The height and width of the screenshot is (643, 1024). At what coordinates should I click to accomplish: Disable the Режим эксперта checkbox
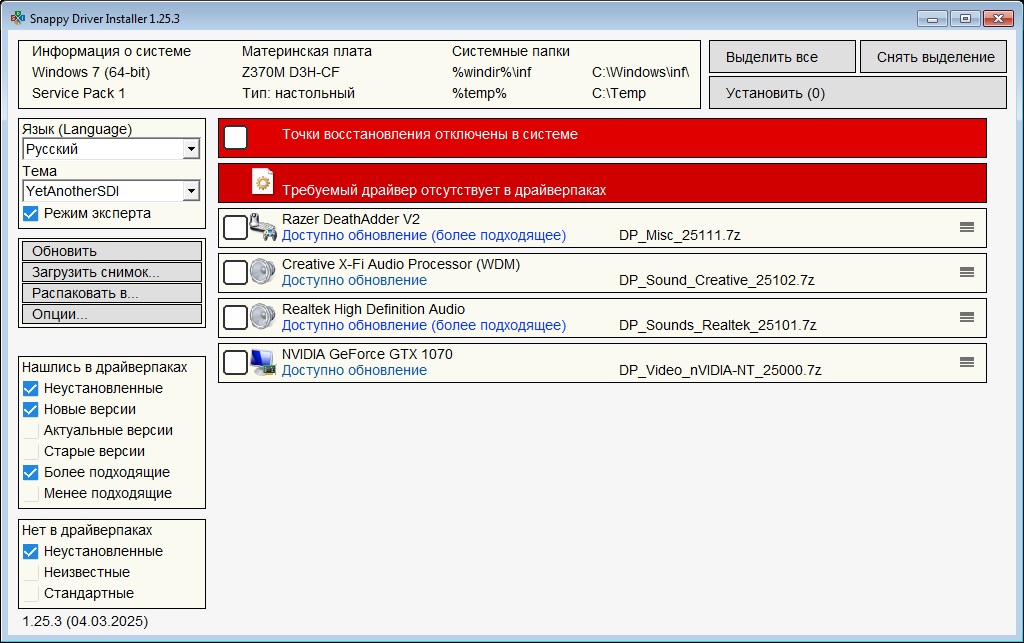pyautogui.click(x=31, y=213)
